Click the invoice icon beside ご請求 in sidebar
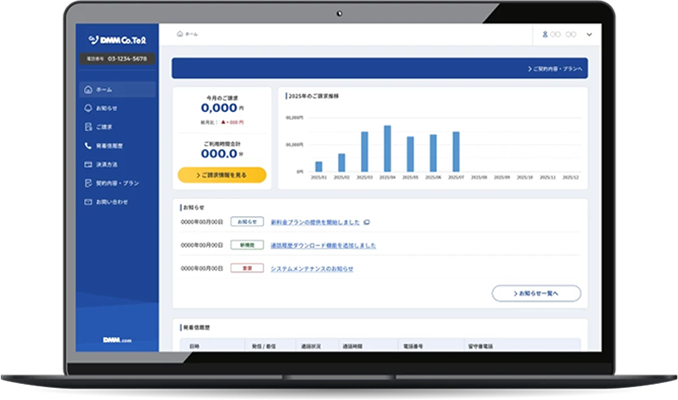Screen dimensions: 678x400 pyautogui.click(x=88, y=127)
